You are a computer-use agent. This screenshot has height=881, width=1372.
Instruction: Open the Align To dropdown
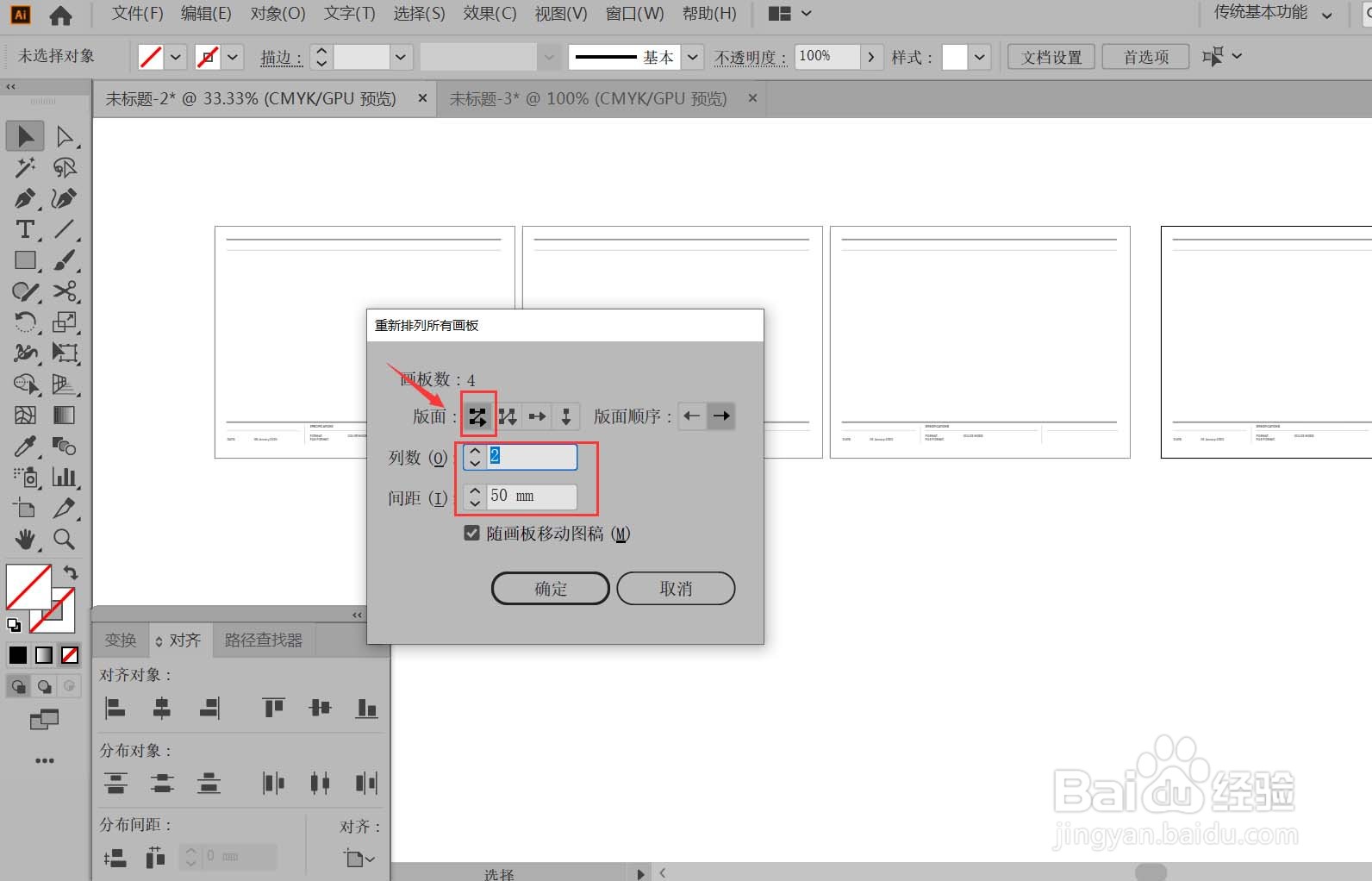tap(359, 858)
